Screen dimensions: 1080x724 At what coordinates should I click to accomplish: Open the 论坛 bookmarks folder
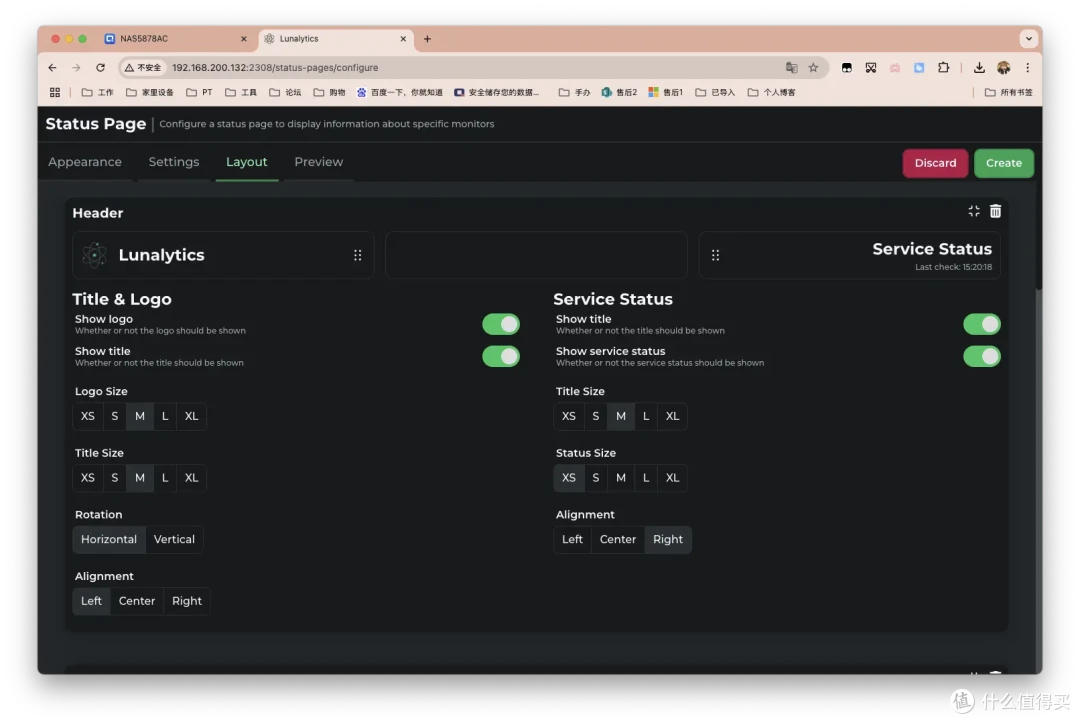coord(285,92)
